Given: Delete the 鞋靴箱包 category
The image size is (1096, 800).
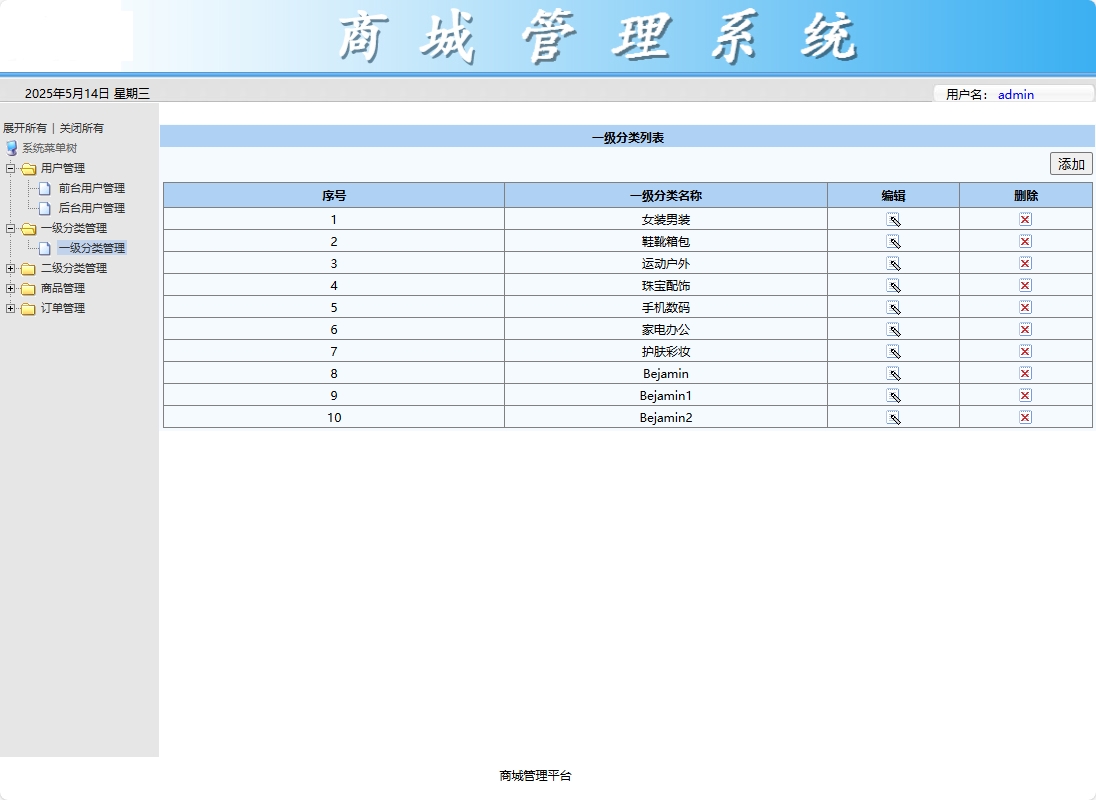Looking at the screenshot, I should click(x=1024, y=241).
